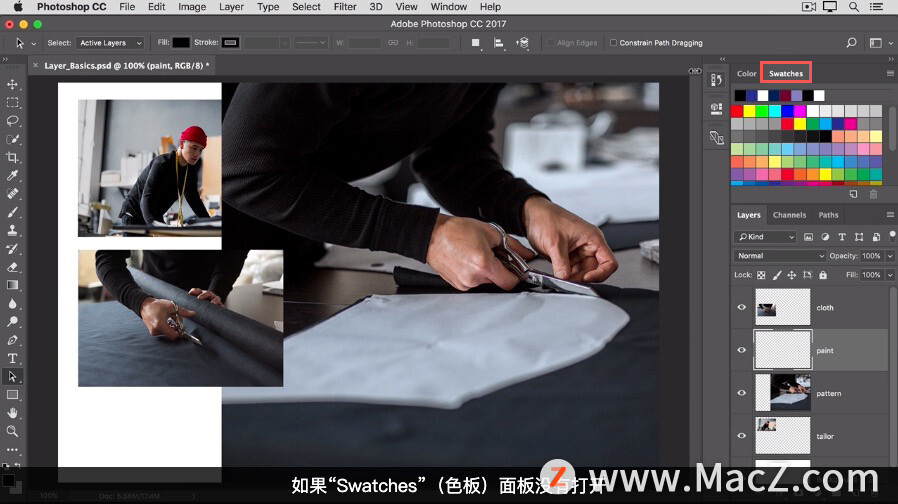Filter layers by type layers icon
The image size is (898, 504).
click(x=842, y=237)
